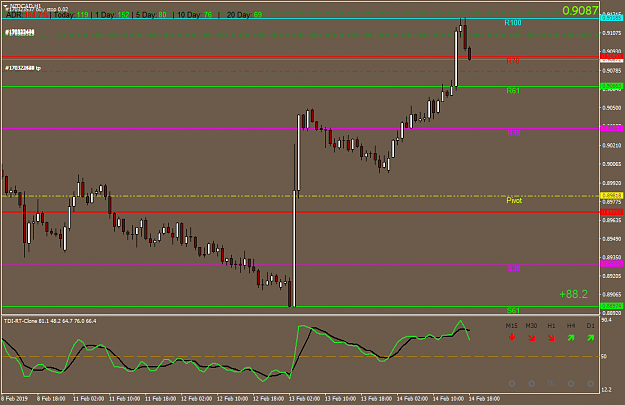Click the large 0.9087 price readout
Image resolution: width=625 pixels, height=405 pixels.
[580, 11]
